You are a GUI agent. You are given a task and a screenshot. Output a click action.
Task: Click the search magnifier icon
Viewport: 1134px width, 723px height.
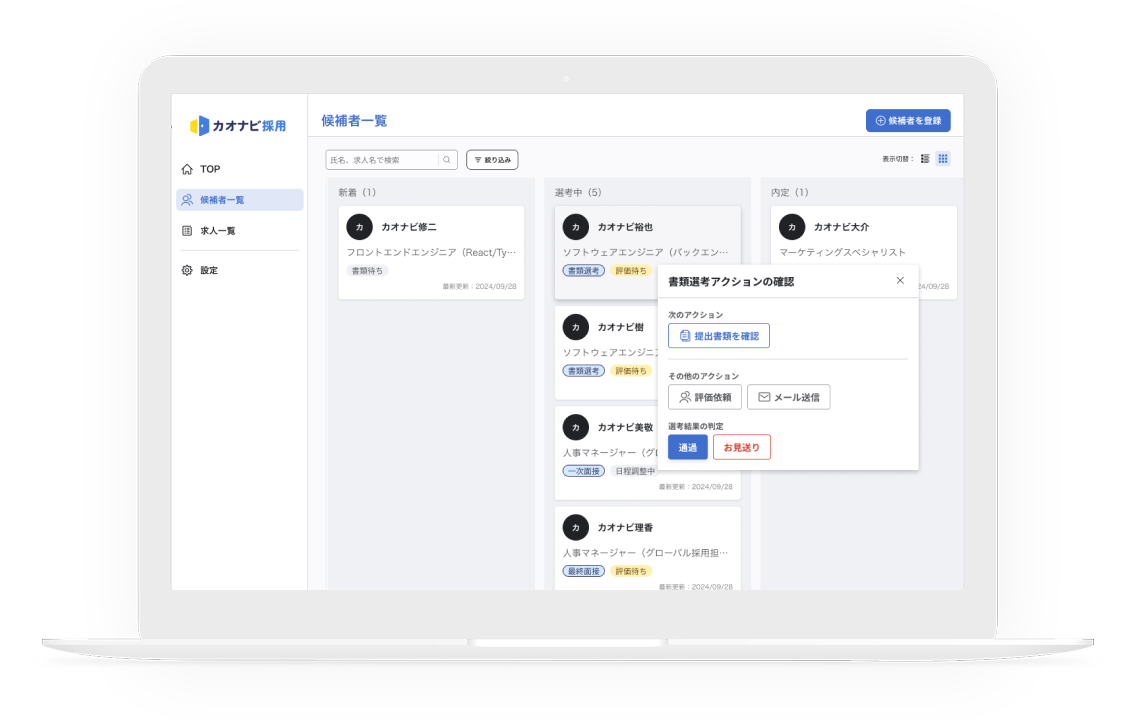click(447, 160)
